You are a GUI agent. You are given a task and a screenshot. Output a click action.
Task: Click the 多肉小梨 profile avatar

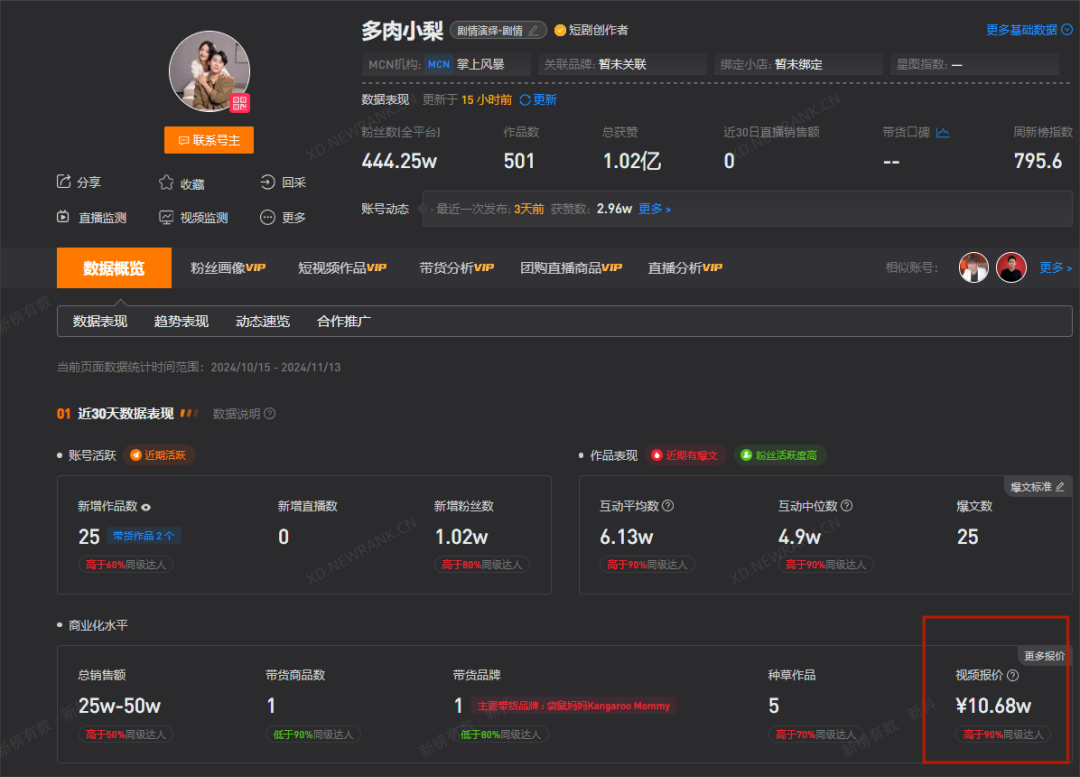pos(209,71)
